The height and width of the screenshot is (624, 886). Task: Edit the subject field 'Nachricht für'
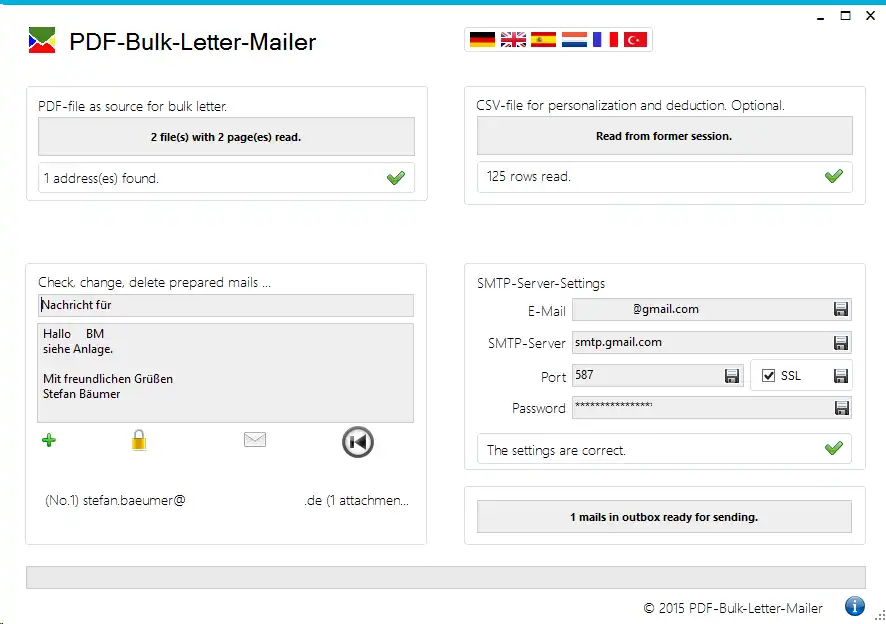pos(225,305)
